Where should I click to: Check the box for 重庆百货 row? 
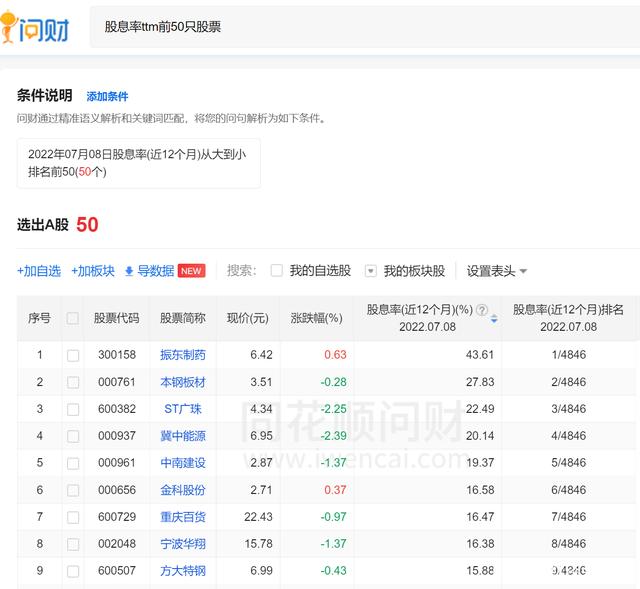tap(73, 518)
